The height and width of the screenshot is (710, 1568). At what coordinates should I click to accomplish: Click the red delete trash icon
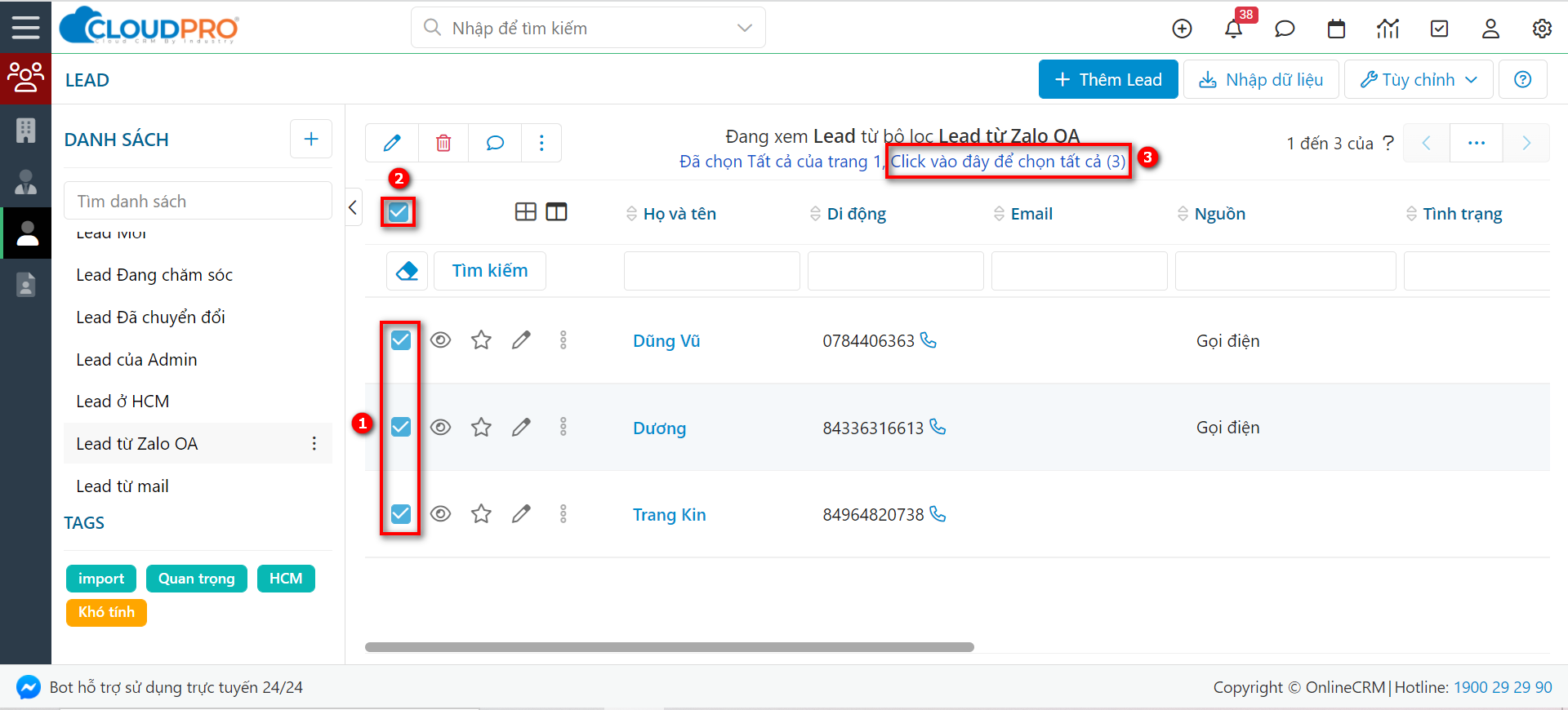point(443,143)
